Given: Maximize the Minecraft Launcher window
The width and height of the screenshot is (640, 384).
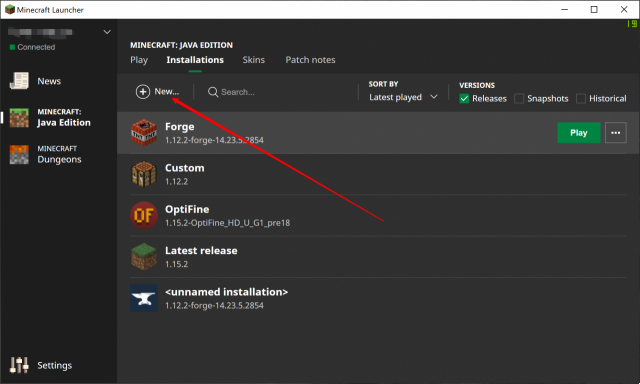Looking at the screenshot, I should (x=594, y=9).
